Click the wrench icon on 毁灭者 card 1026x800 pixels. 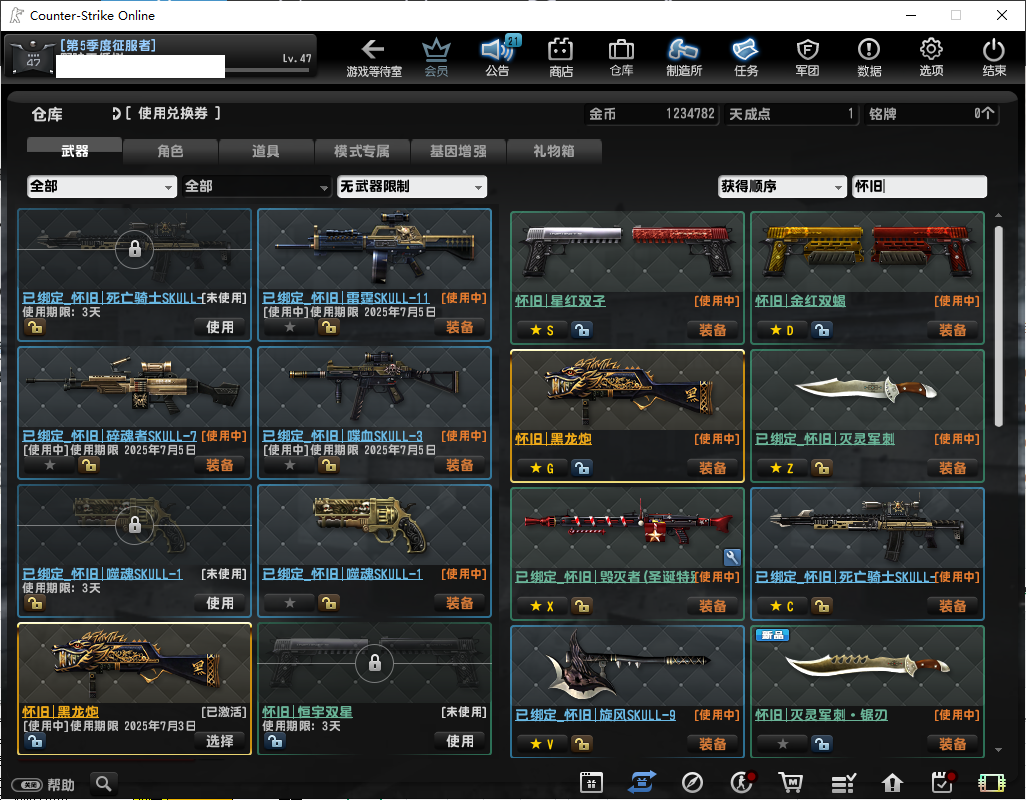click(732, 557)
